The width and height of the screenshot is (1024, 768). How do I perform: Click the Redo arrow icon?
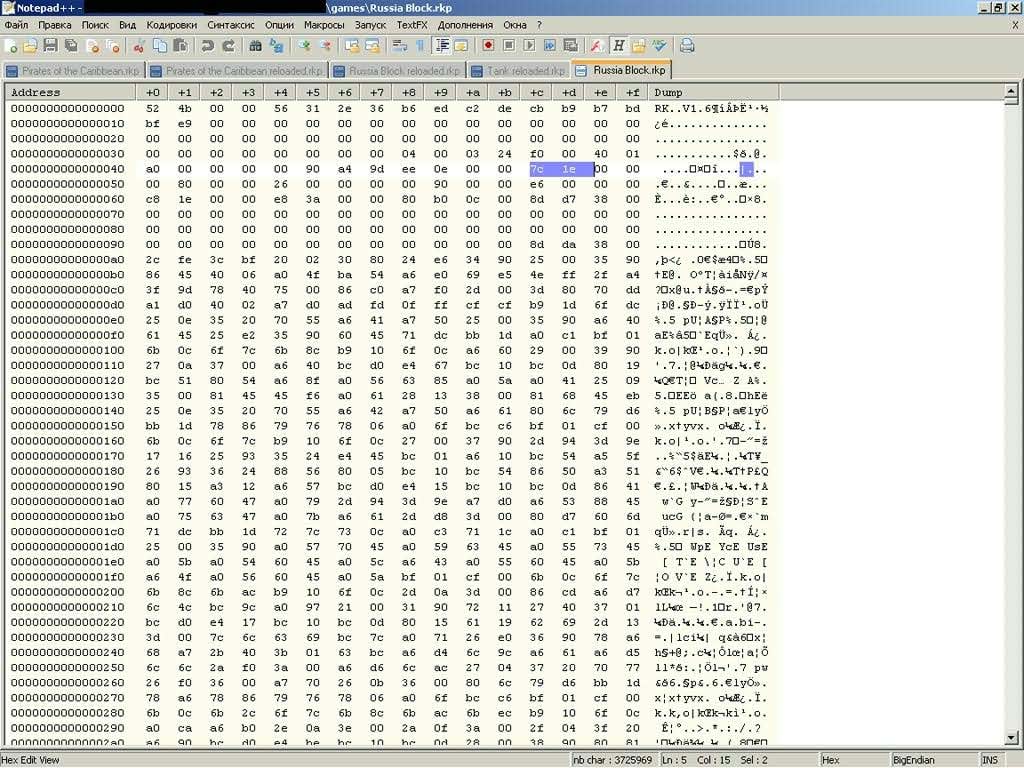(x=229, y=46)
